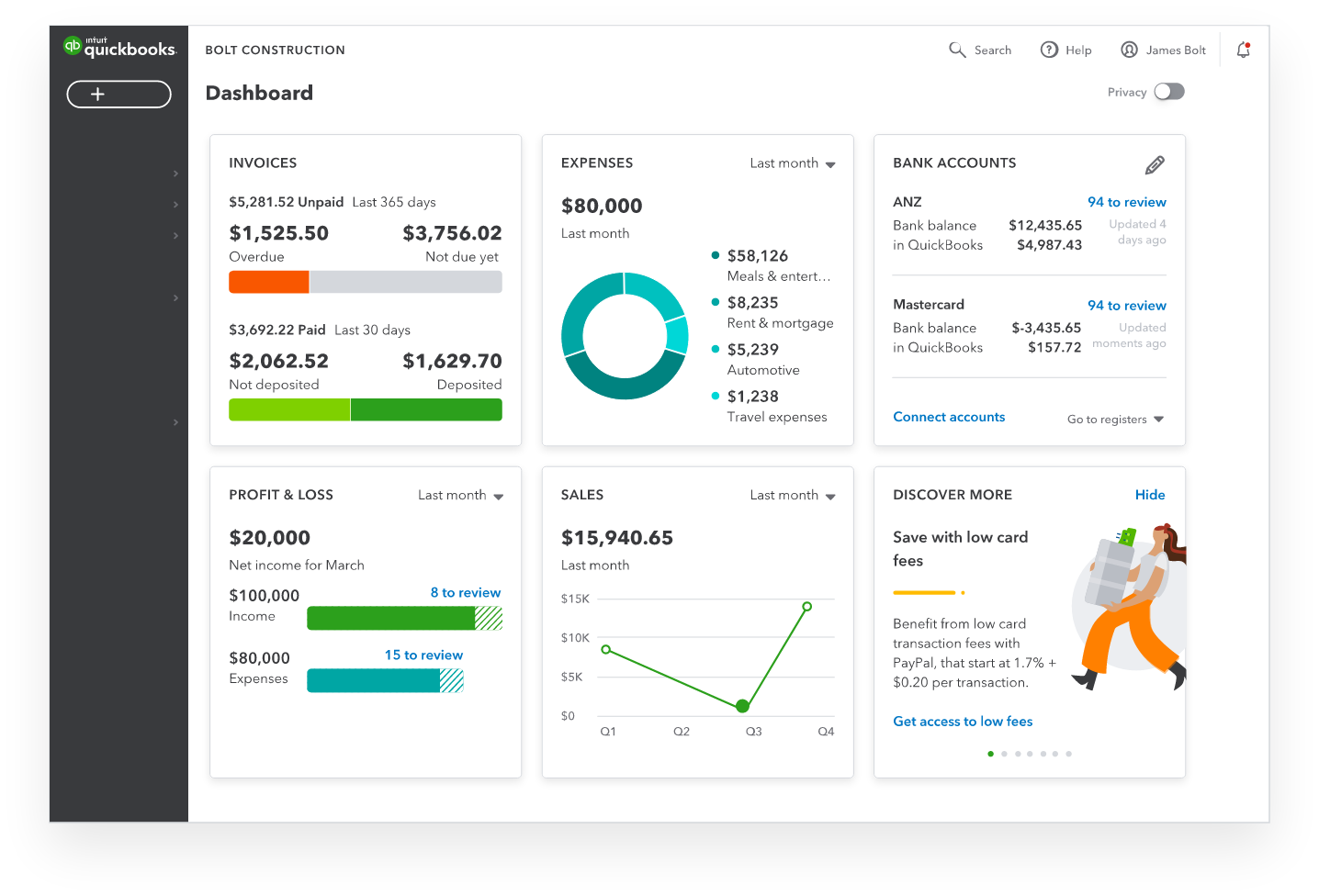Image resolution: width=1319 pixels, height=896 pixels.
Task: Expand the top sidebar navigation chevron
Action: (175, 173)
